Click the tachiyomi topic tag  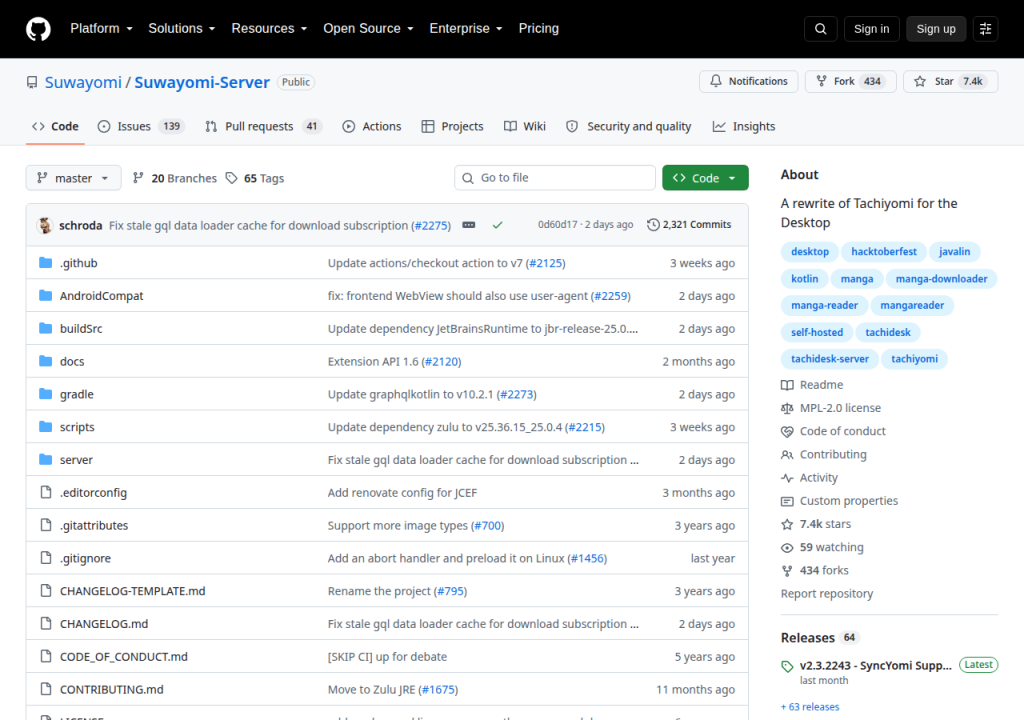pyautogui.click(x=914, y=359)
